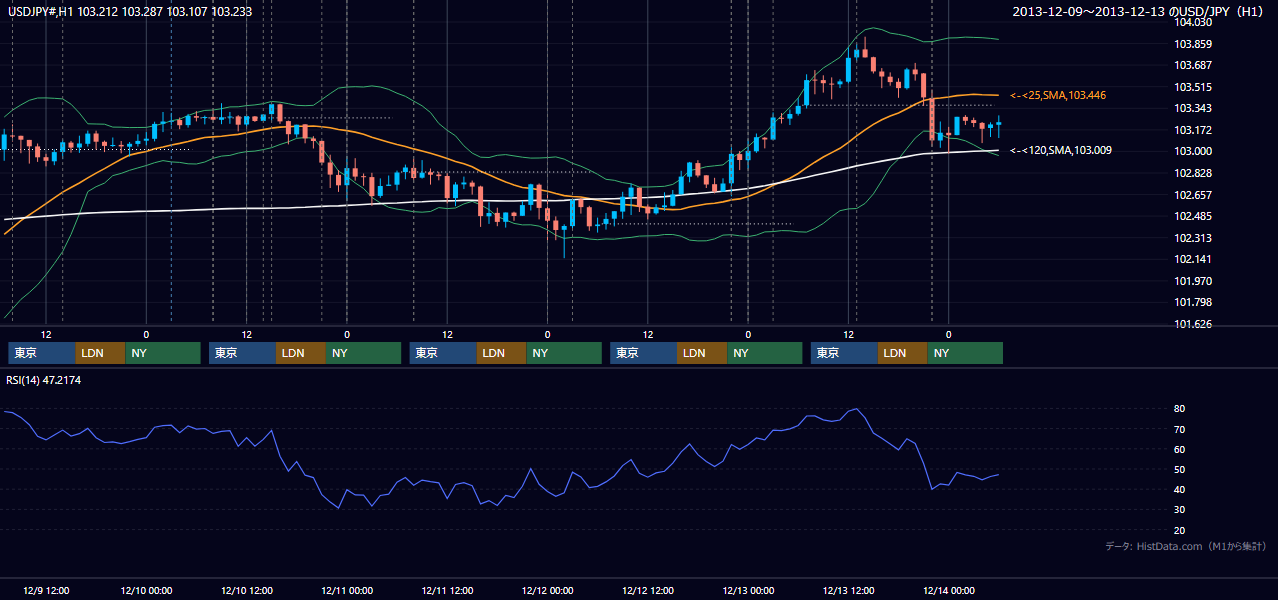Click price axis value 102.657

click(1193, 195)
